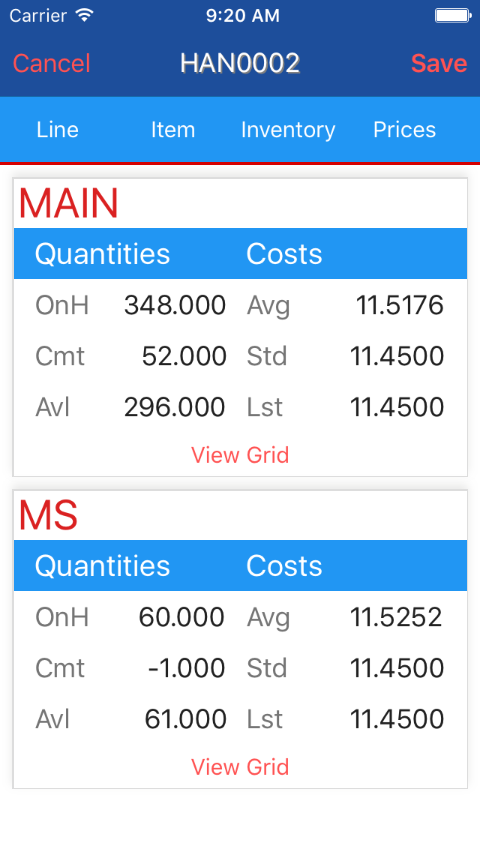
Task: Tap MAIN average cost 11.5176
Action: (400, 305)
